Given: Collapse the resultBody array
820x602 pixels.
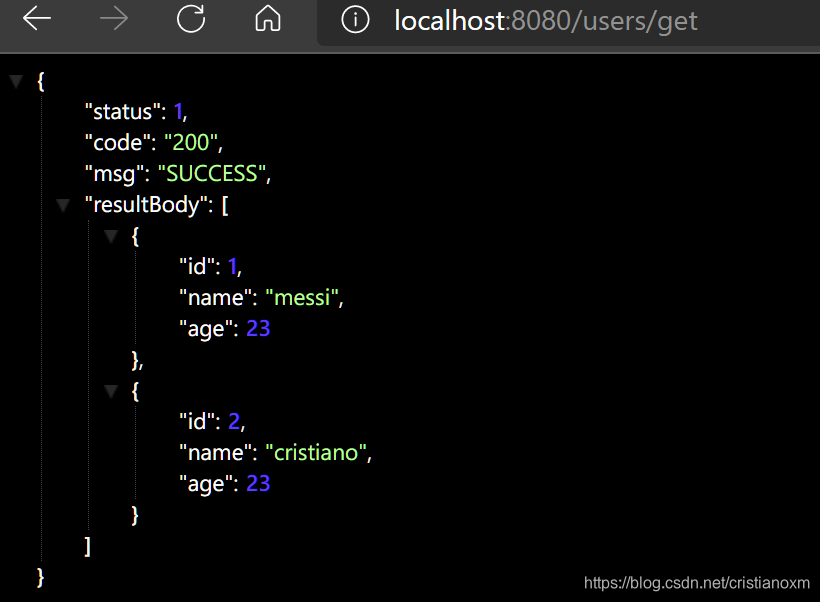Looking at the screenshot, I should (63, 205).
